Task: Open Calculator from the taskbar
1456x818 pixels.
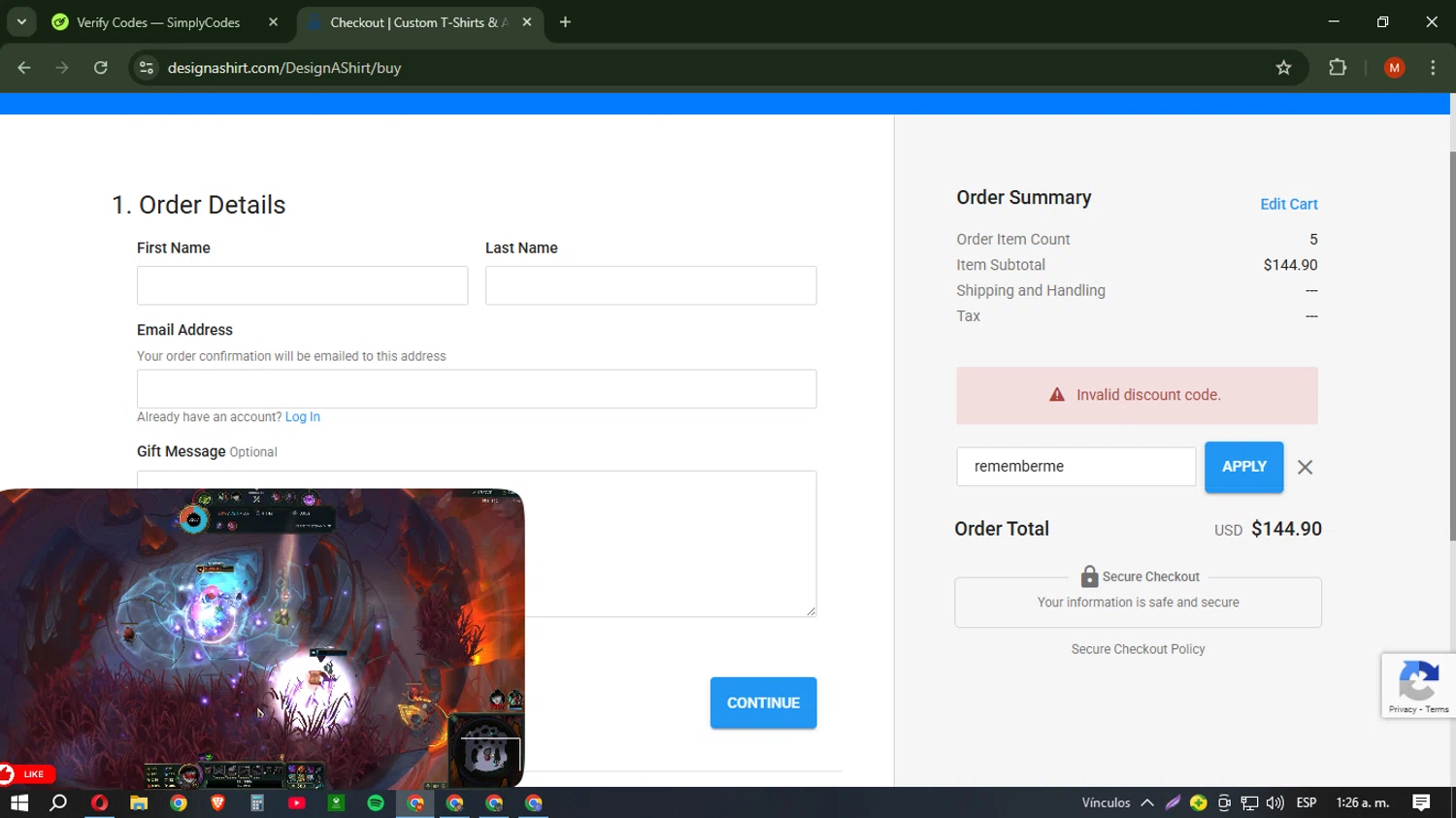Action: click(x=257, y=802)
